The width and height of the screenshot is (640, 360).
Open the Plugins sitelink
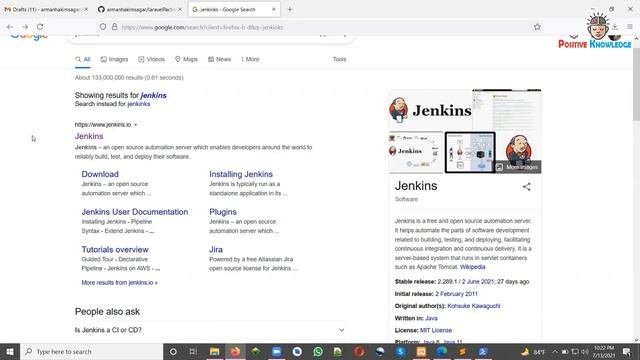(223, 212)
